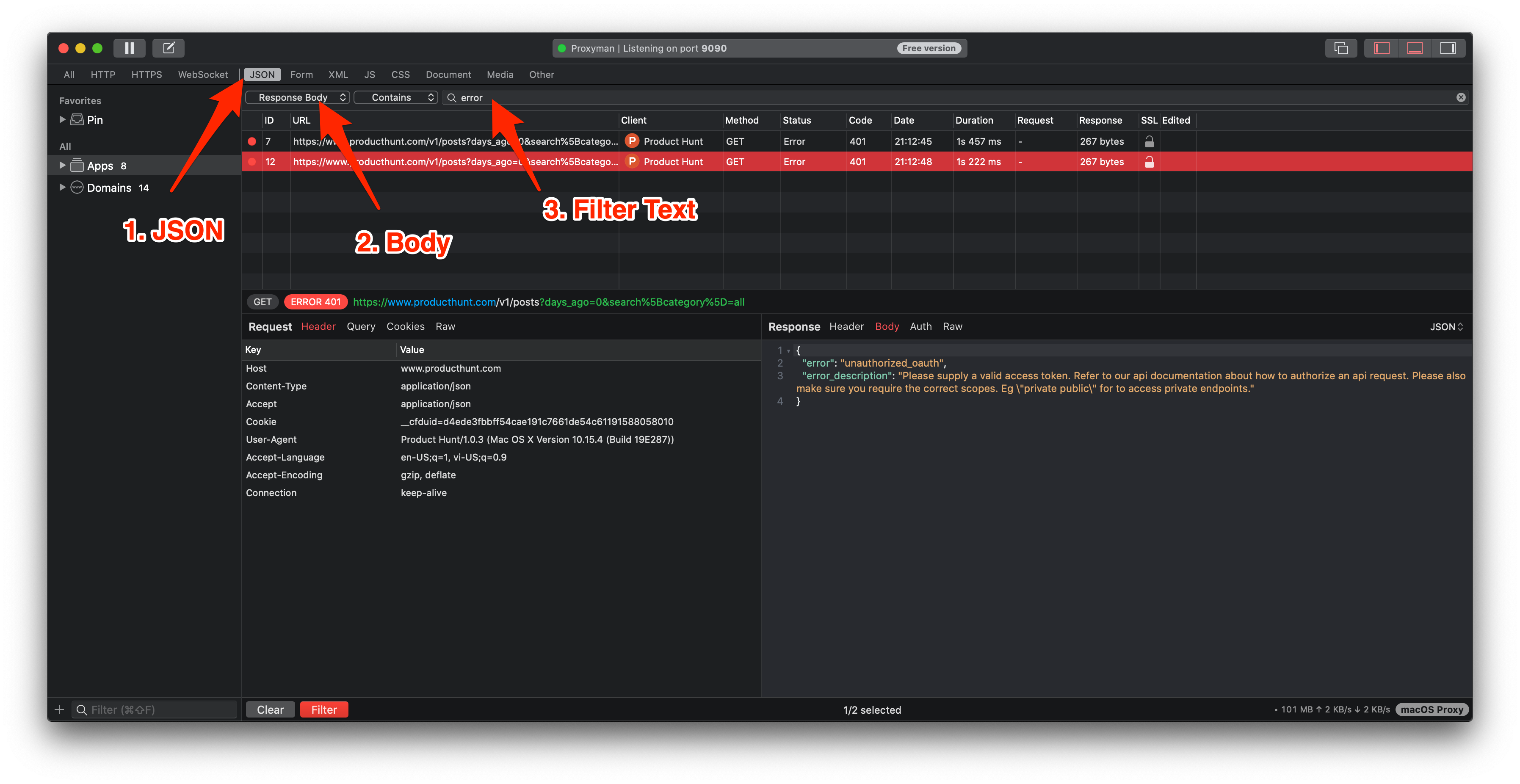Open the compose request icon

coord(168,48)
